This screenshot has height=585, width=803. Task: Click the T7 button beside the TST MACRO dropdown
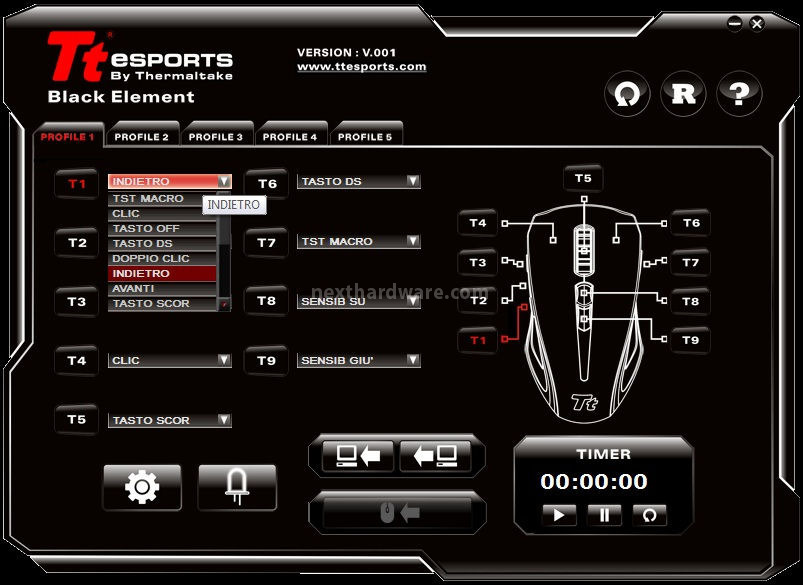[266, 243]
